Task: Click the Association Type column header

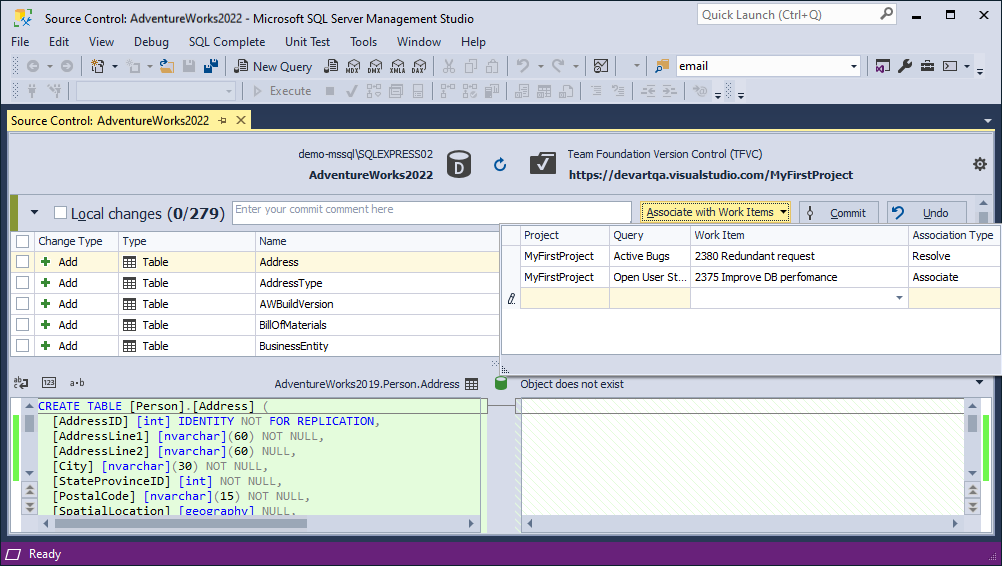Action: 953,235
